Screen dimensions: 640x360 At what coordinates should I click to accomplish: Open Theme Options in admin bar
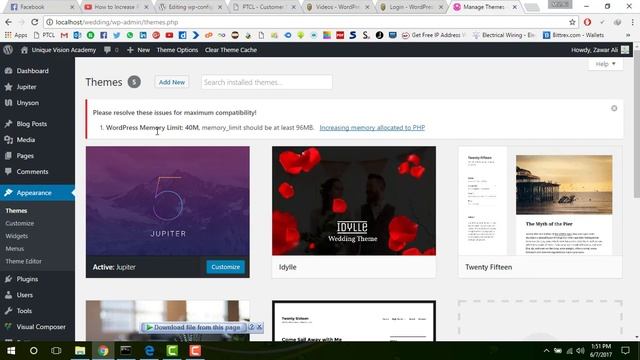[177, 50]
